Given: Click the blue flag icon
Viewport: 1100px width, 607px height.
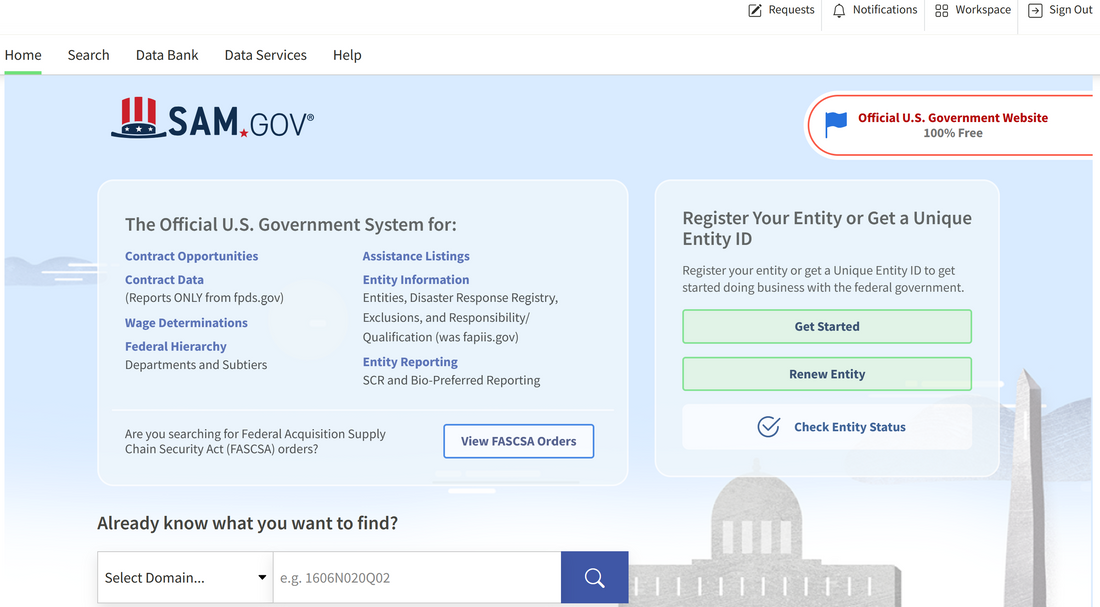Looking at the screenshot, I should pos(836,125).
